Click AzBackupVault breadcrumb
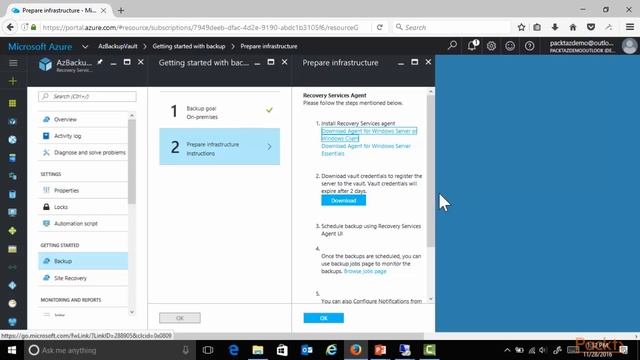The width and height of the screenshot is (640, 360). (118, 46)
